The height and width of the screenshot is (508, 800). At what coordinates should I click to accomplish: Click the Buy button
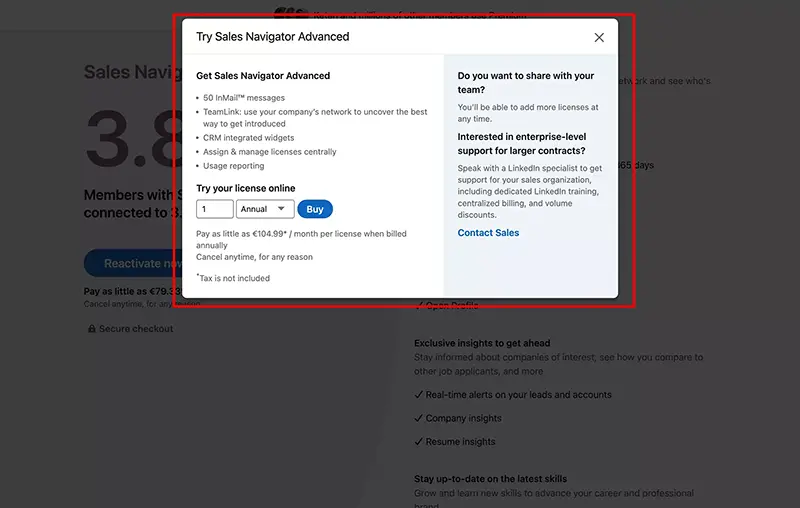click(x=315, y=209)
